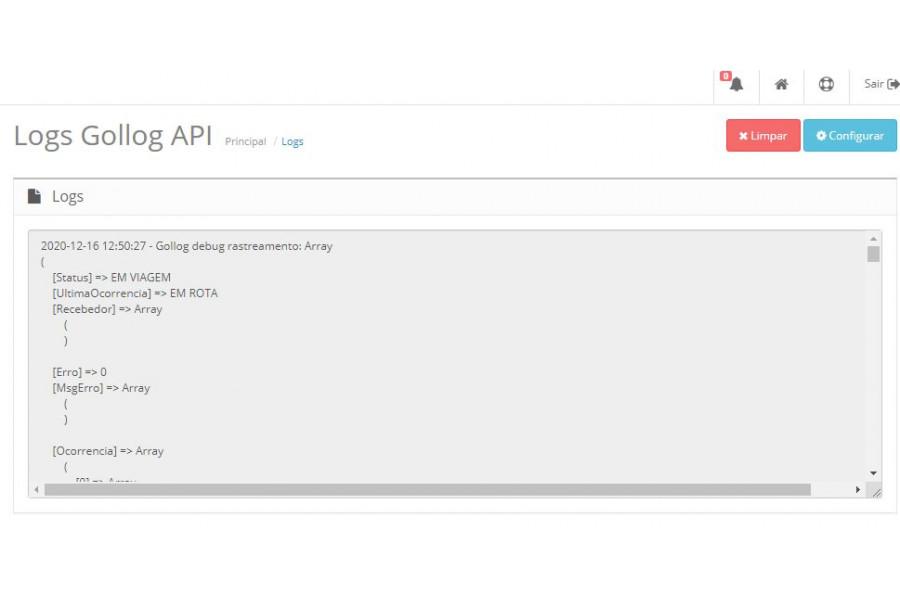
Task: Open the Logs breadcrumb link
Action: coord(292,141)
